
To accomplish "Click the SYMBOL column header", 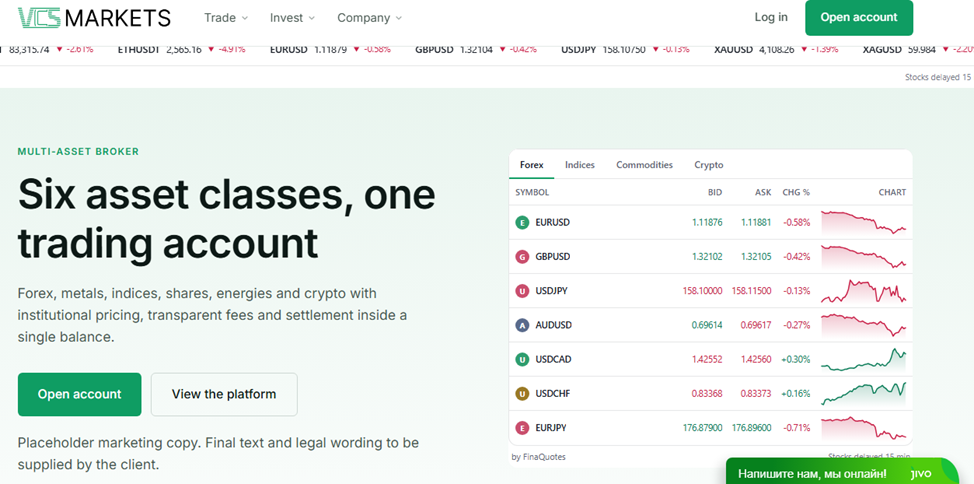I will (532, 193).
